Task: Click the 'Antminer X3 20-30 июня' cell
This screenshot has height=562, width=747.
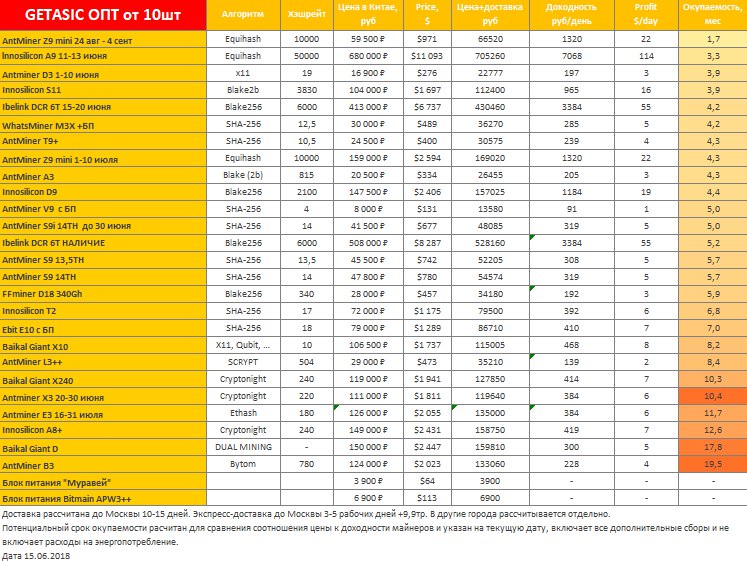Action: coord(103,396)
